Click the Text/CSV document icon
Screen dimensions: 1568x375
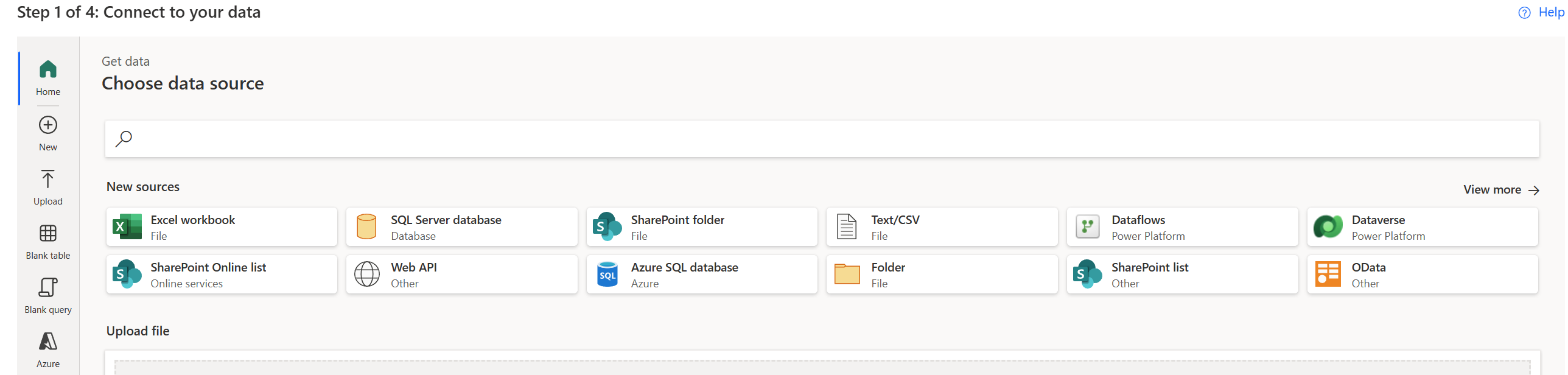[847, 227]
